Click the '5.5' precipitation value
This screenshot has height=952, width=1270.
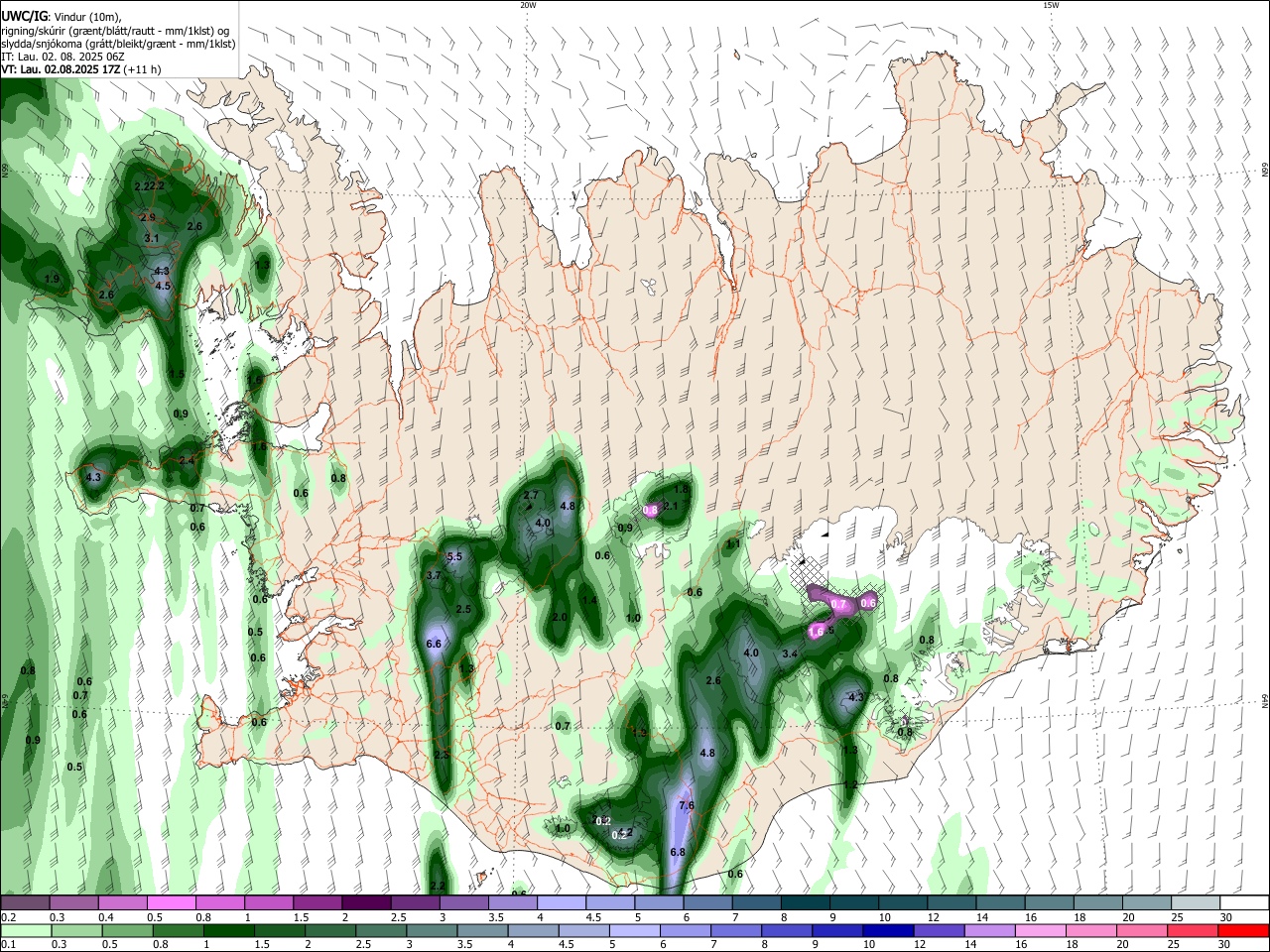(x=454, y=556)
